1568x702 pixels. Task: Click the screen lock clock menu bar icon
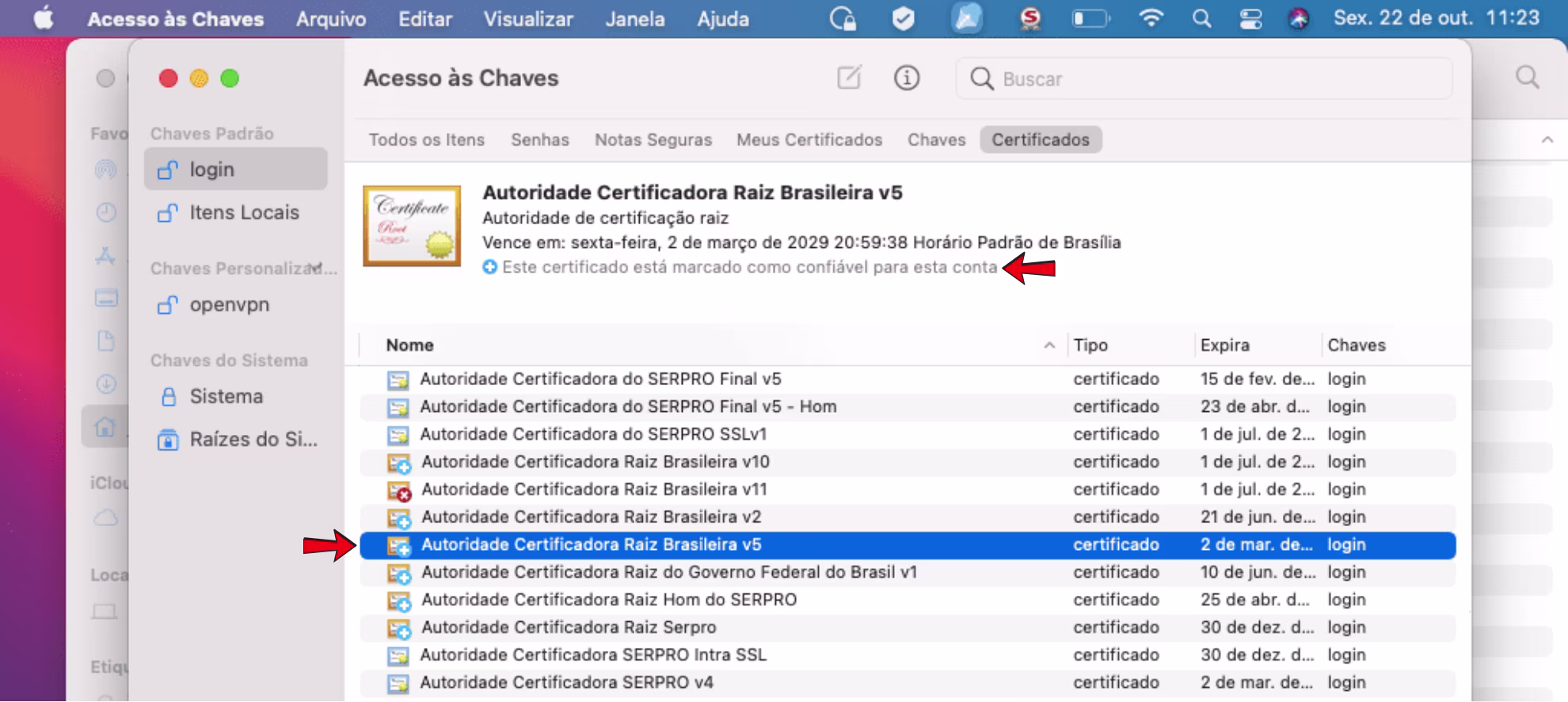843,18
